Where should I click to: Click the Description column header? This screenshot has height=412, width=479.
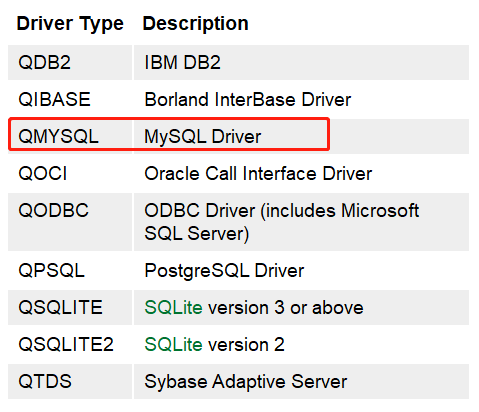196,24
